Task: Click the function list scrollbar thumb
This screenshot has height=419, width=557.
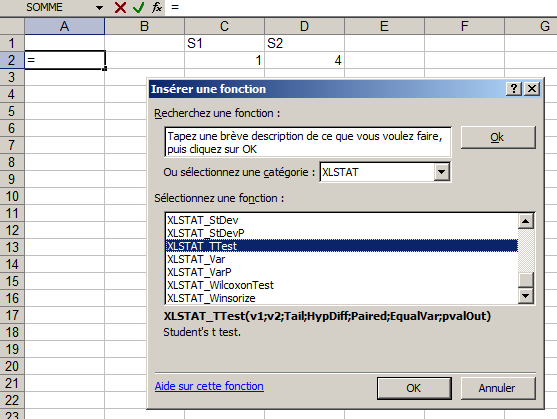Action: coord(526,279)
